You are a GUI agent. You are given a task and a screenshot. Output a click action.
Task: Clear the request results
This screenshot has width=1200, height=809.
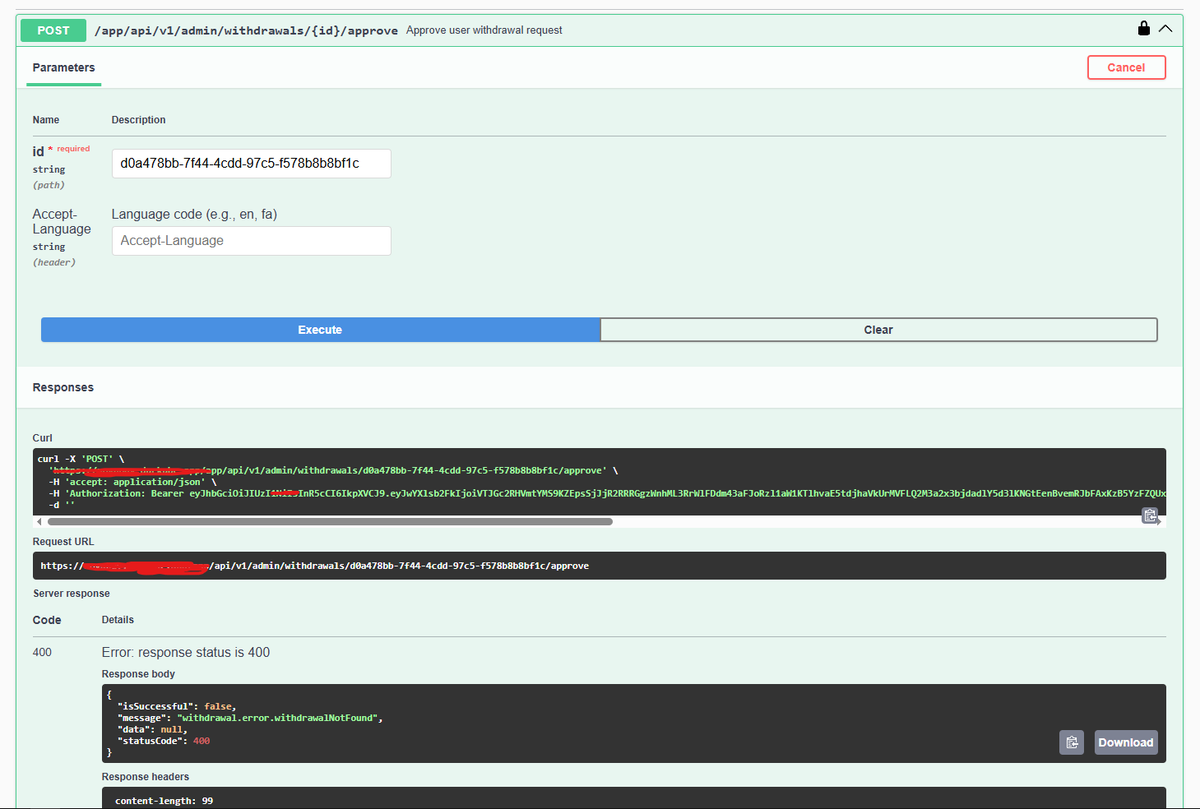(x=878, y=330)
